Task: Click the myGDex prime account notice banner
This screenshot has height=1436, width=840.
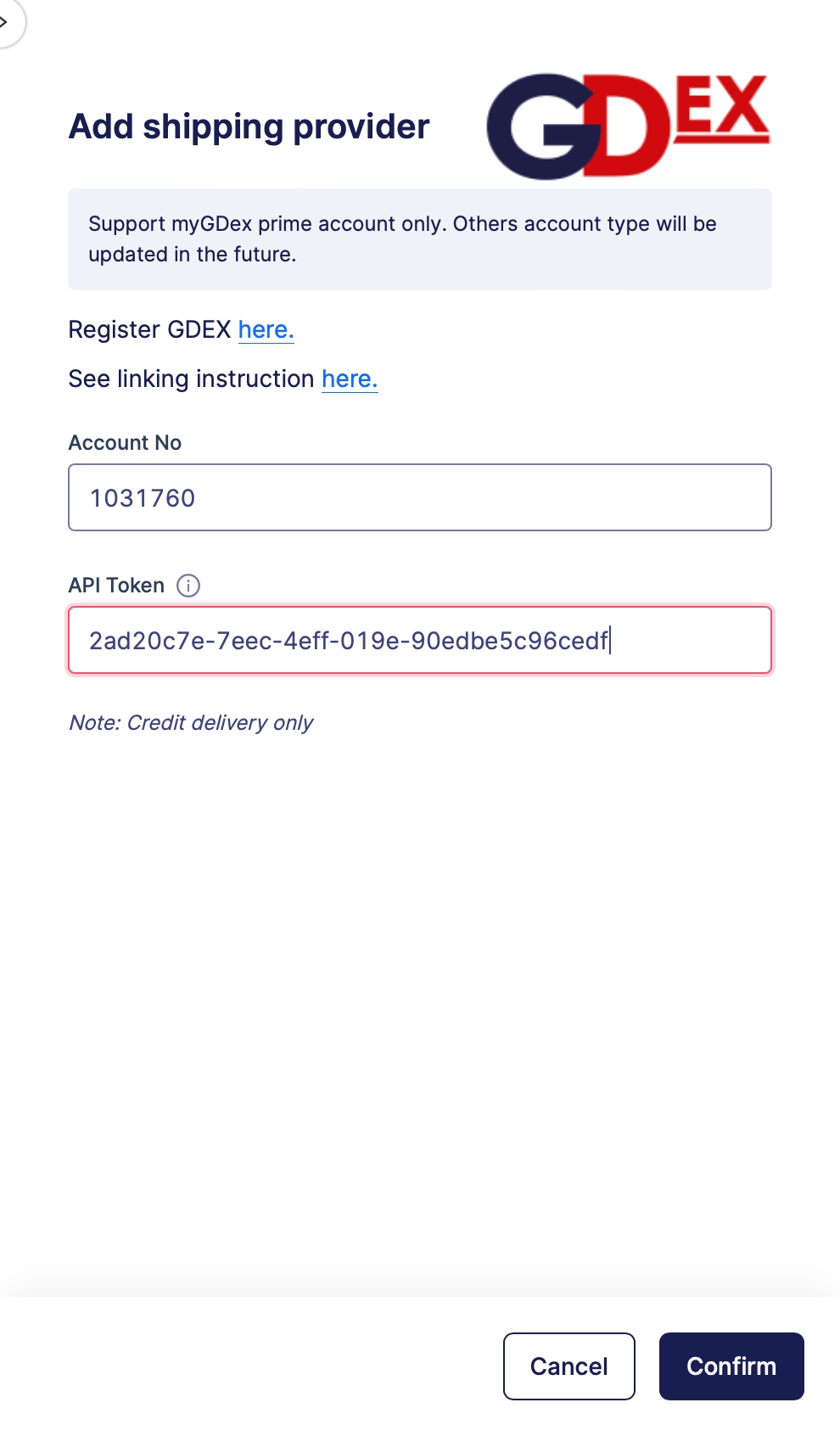Action: [x=419, y=239]
